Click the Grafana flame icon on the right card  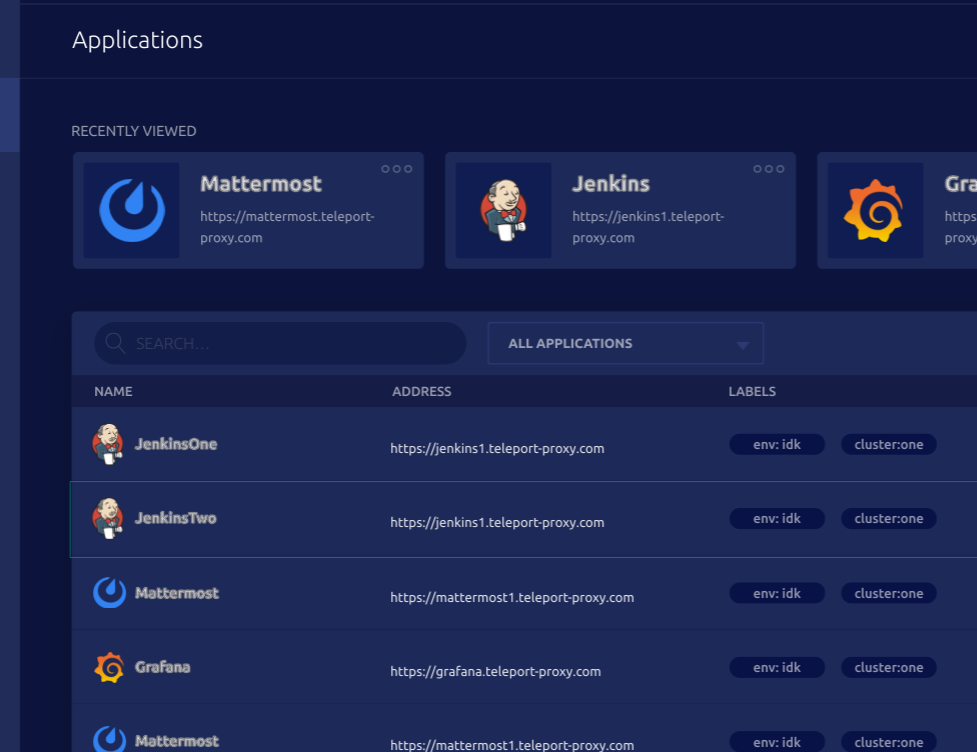coord(875,209)
